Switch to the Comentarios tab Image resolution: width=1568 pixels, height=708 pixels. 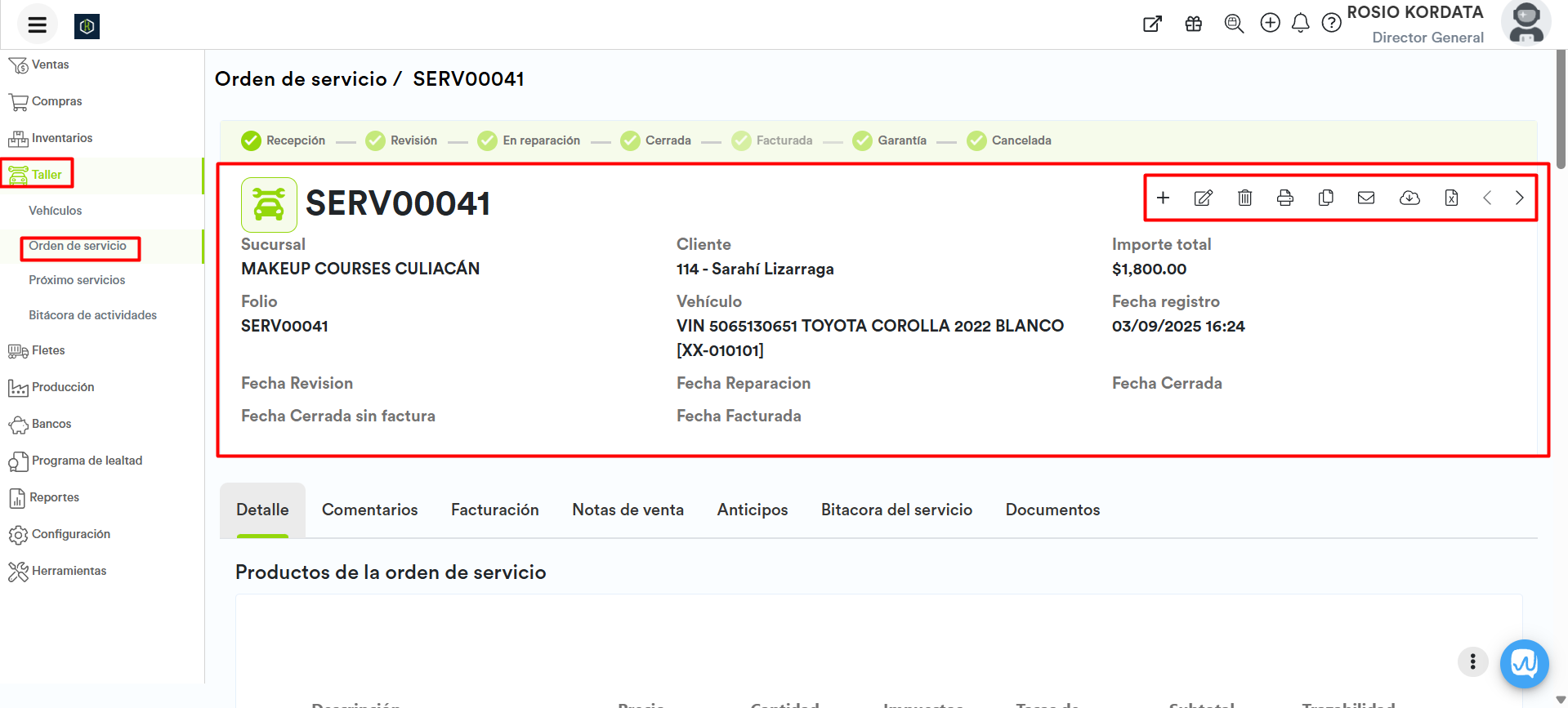[x=369, y=510]
